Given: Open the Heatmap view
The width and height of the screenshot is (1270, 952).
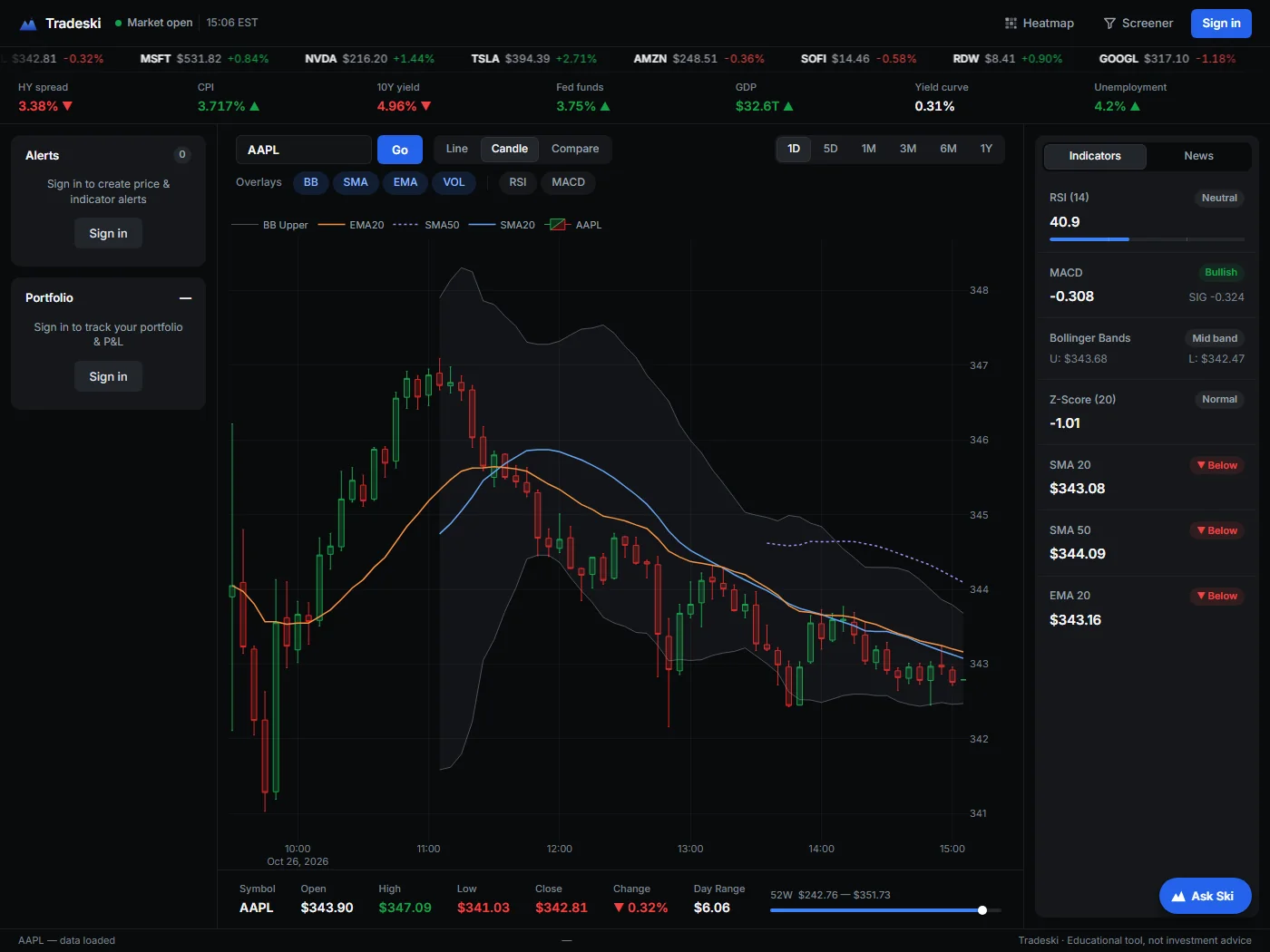Looking at the screenshot, I should coord(1040,24).
